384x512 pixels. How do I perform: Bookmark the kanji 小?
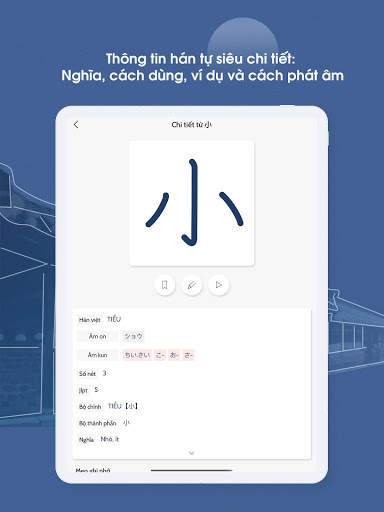164,285
